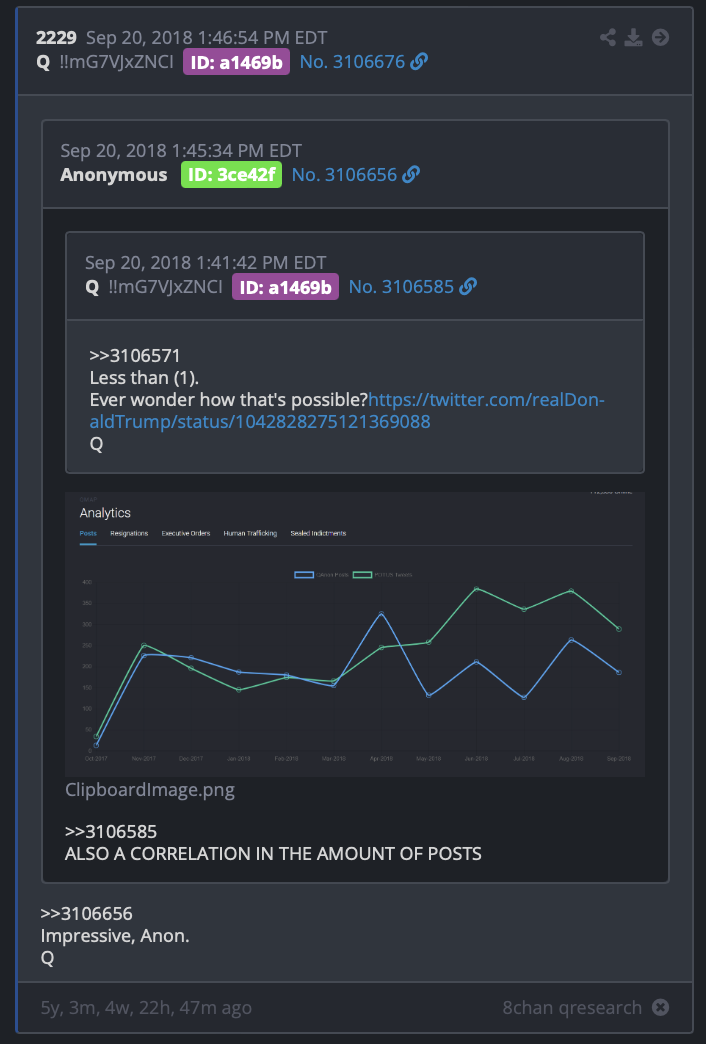Click the share icon for post 2229
Viewport: 706px width, 1044px height.
click(x=607, y=37)
